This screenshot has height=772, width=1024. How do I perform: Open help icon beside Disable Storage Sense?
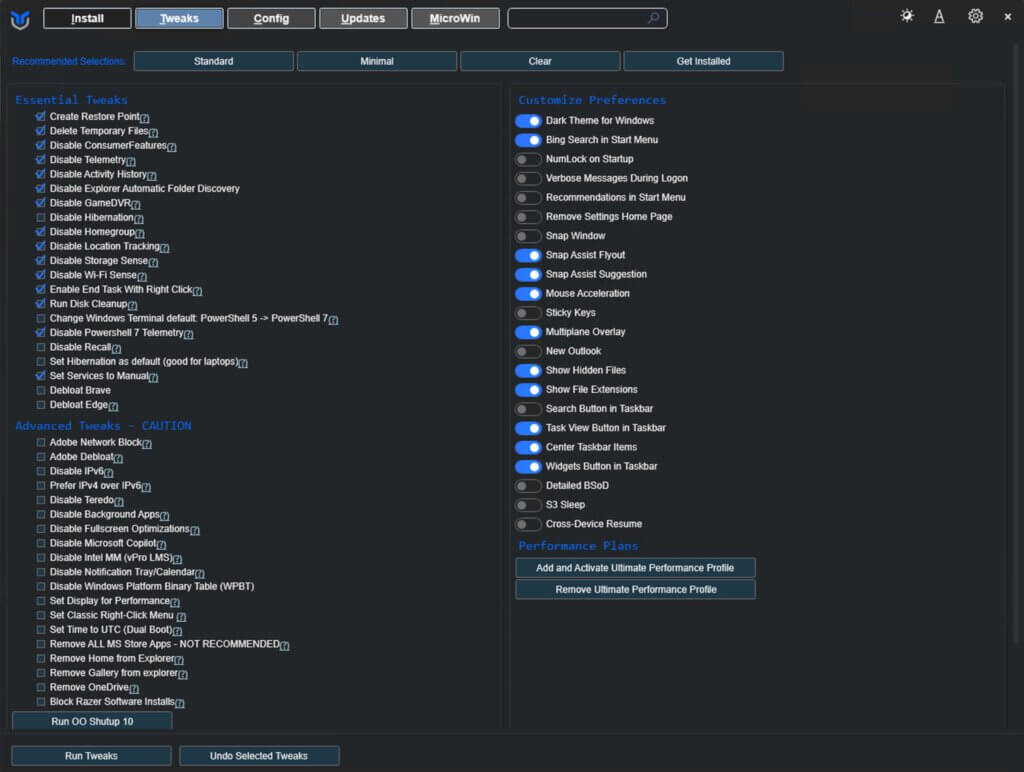pyautogui.click(x=153, y=262)
